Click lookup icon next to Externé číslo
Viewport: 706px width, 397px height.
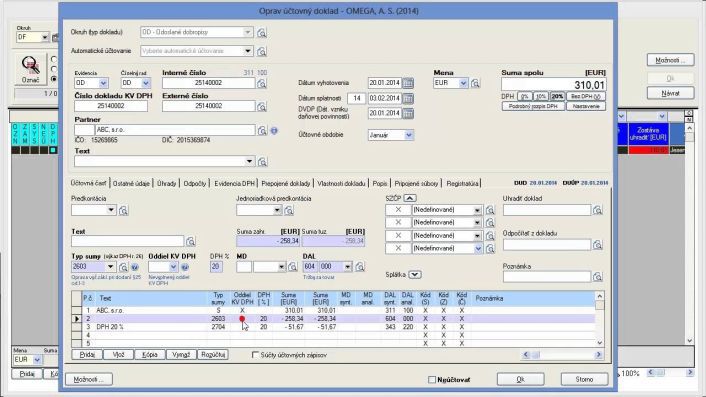click(262, 106)
